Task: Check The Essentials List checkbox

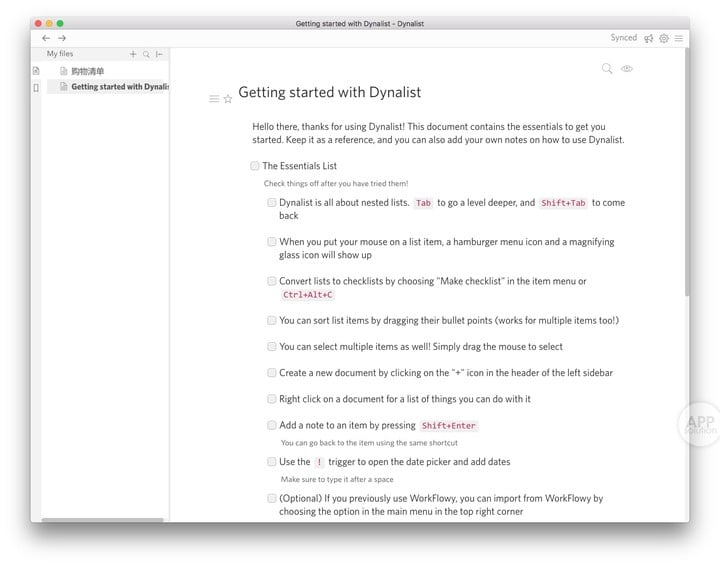Action: (254, 166)
